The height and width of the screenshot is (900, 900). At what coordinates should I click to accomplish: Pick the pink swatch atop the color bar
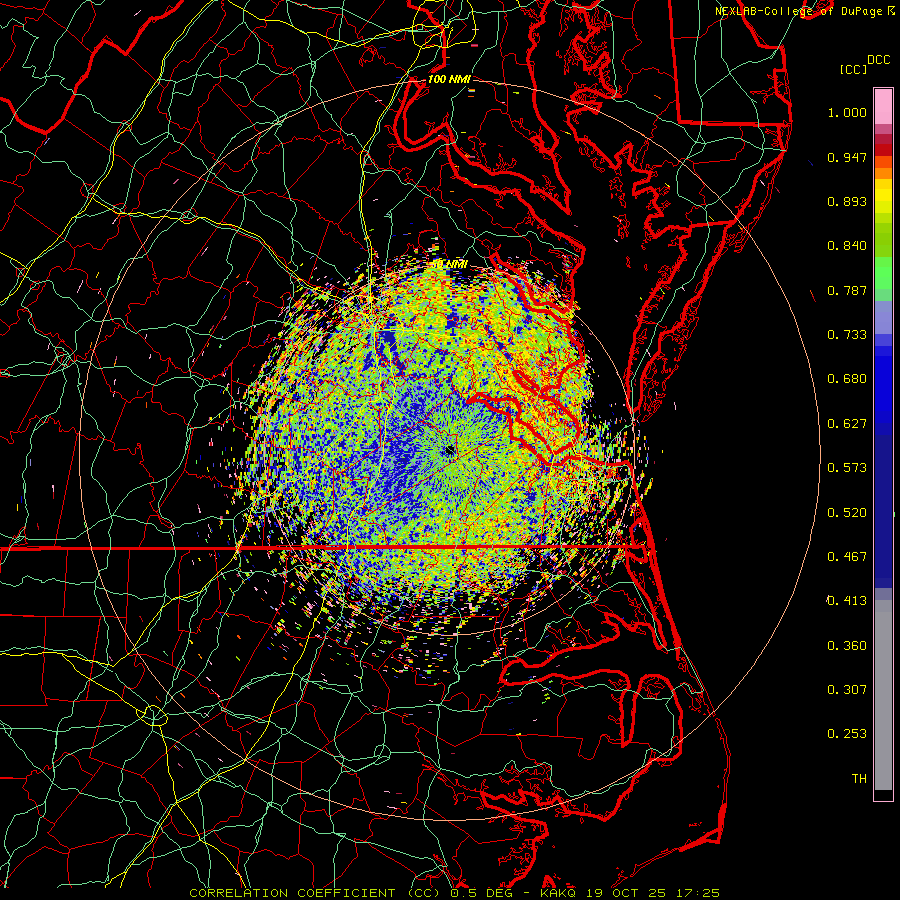[x=883, y=106]
